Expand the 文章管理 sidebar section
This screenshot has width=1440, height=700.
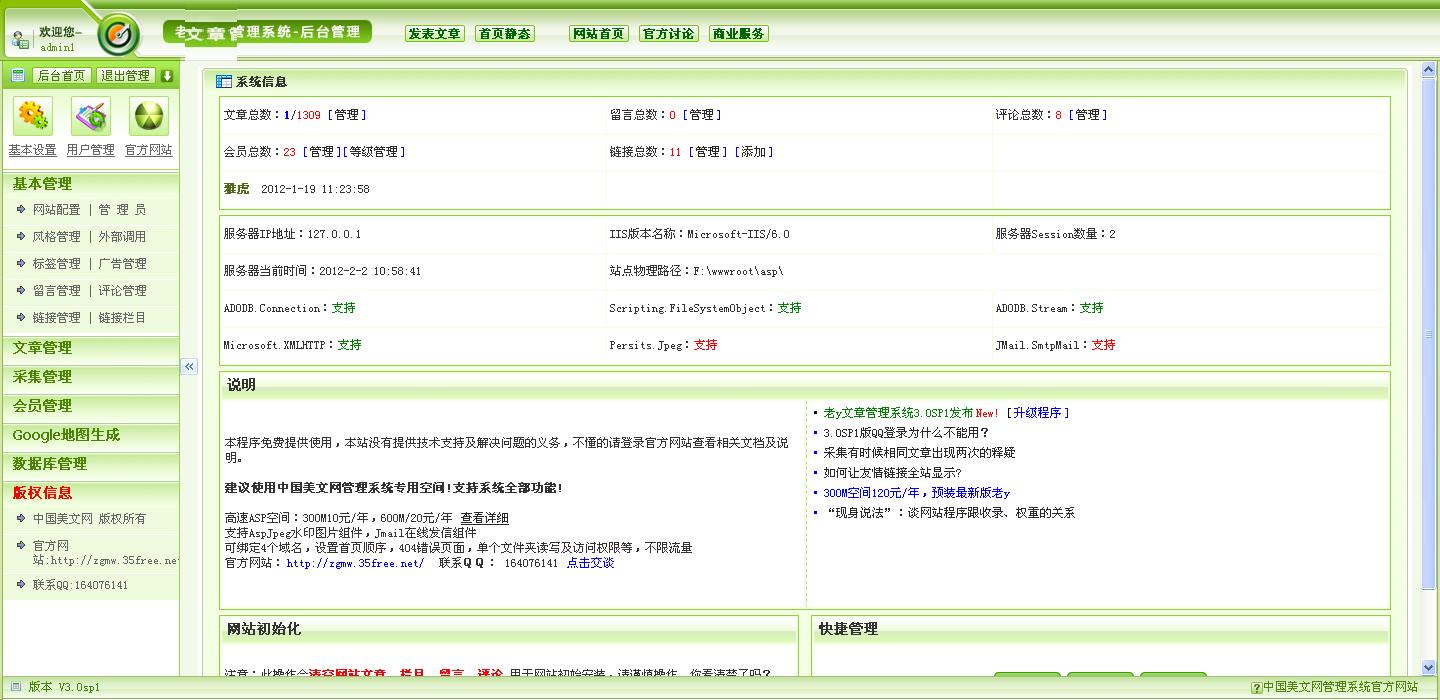(43, 348)
